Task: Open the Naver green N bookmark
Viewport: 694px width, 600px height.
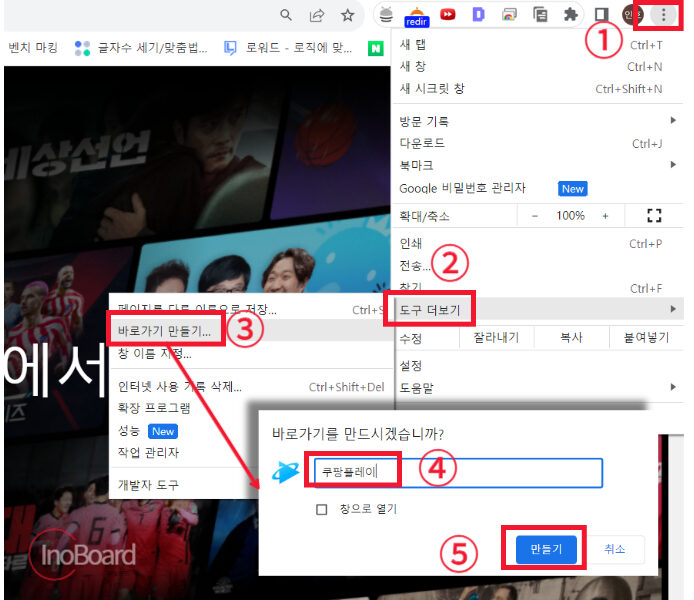Action: click(x=375, y=48)
